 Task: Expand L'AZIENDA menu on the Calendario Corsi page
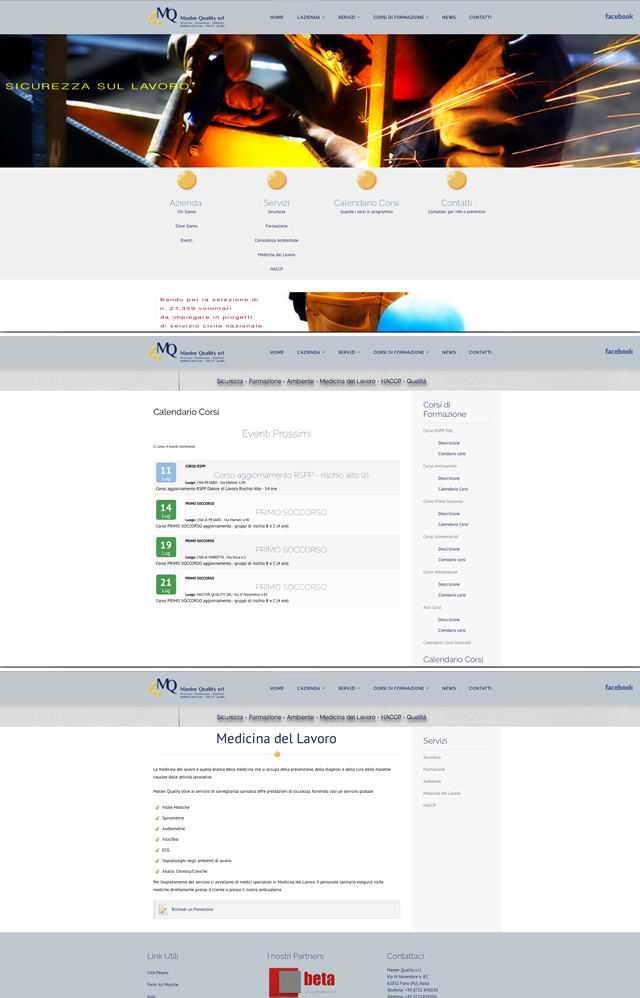pyautogui.click(x=310, y=352)
